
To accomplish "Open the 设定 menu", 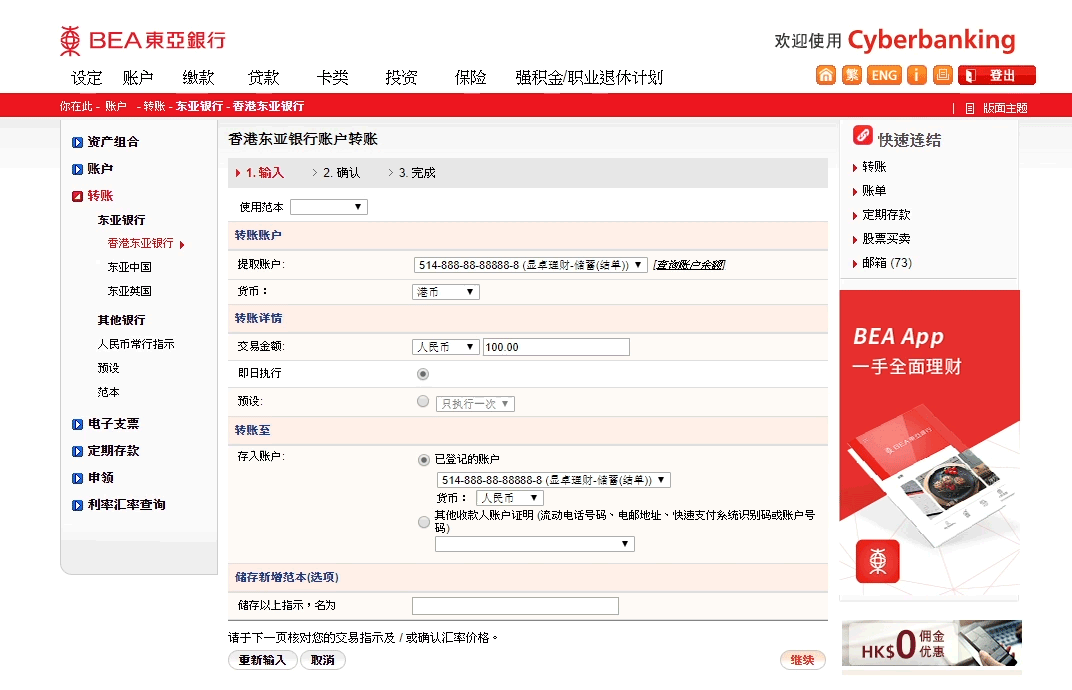I will click(86, 77).
